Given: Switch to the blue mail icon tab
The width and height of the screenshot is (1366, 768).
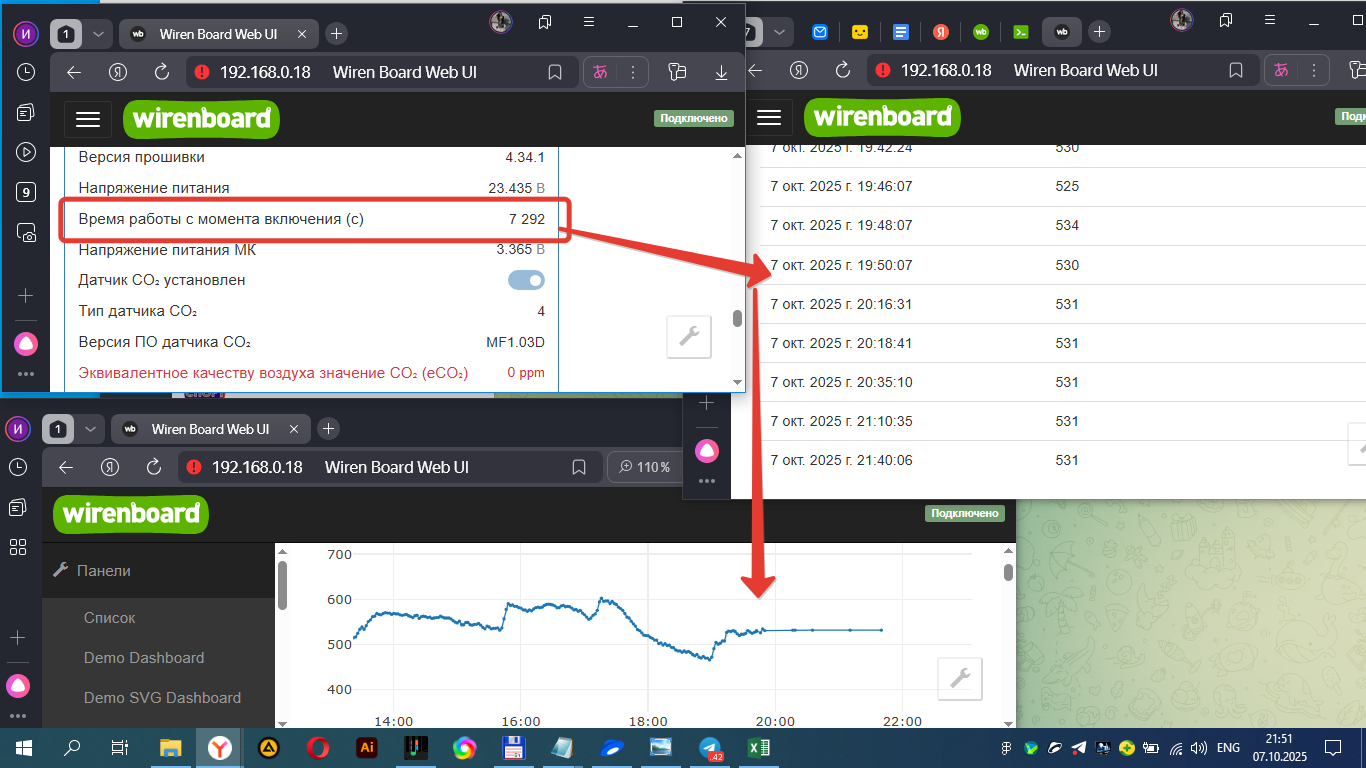Looking at the screenshot, I should click(x=820, y=32).
